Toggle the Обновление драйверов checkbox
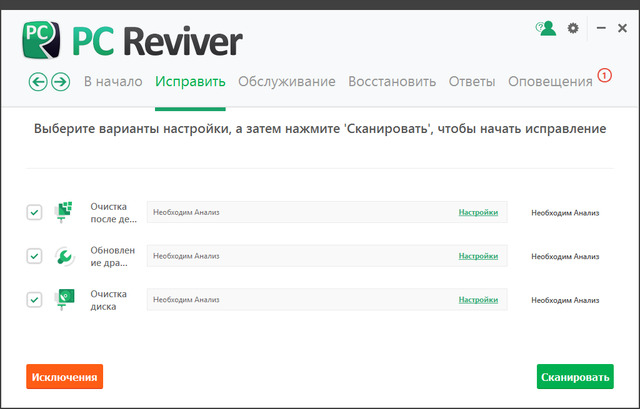This screenshot has height=409, width=640. point(34,256)
